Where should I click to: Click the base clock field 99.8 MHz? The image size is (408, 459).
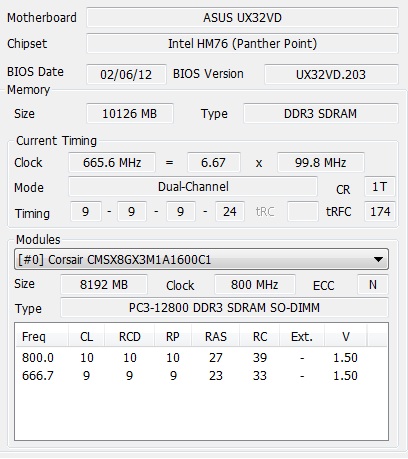[x=321, y=163]
